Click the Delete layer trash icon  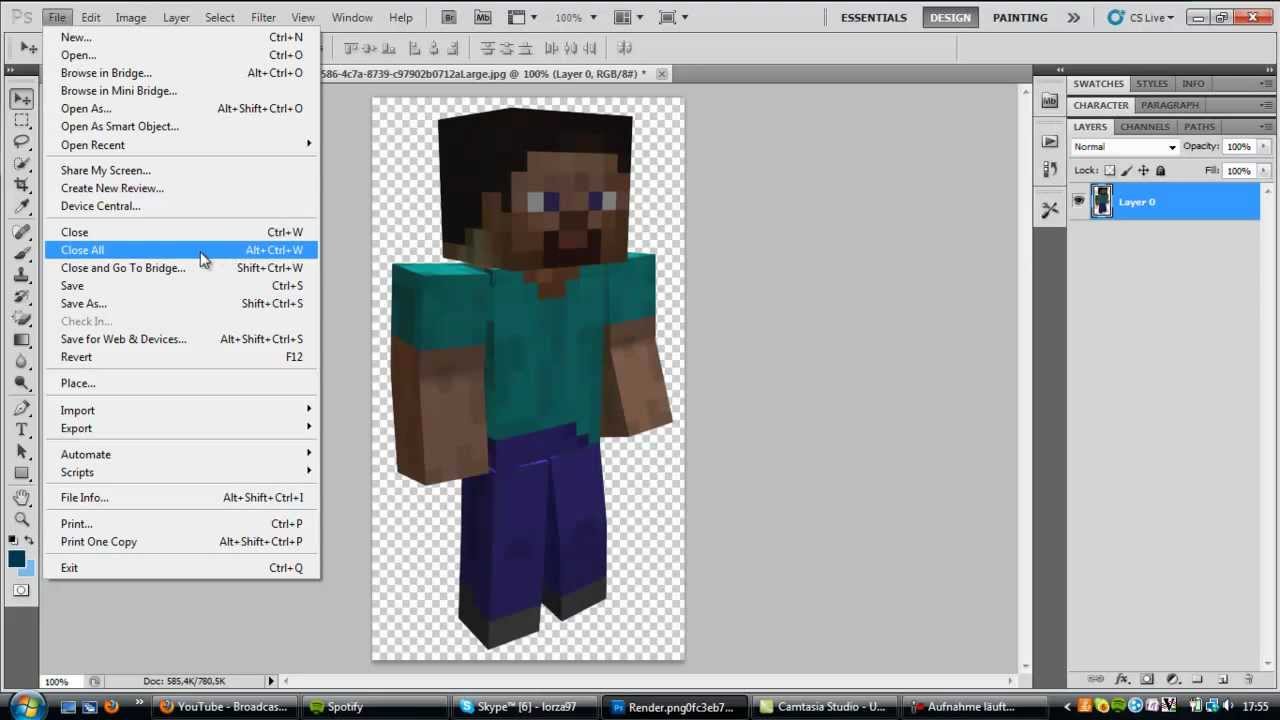click(x=1248, y=679)
